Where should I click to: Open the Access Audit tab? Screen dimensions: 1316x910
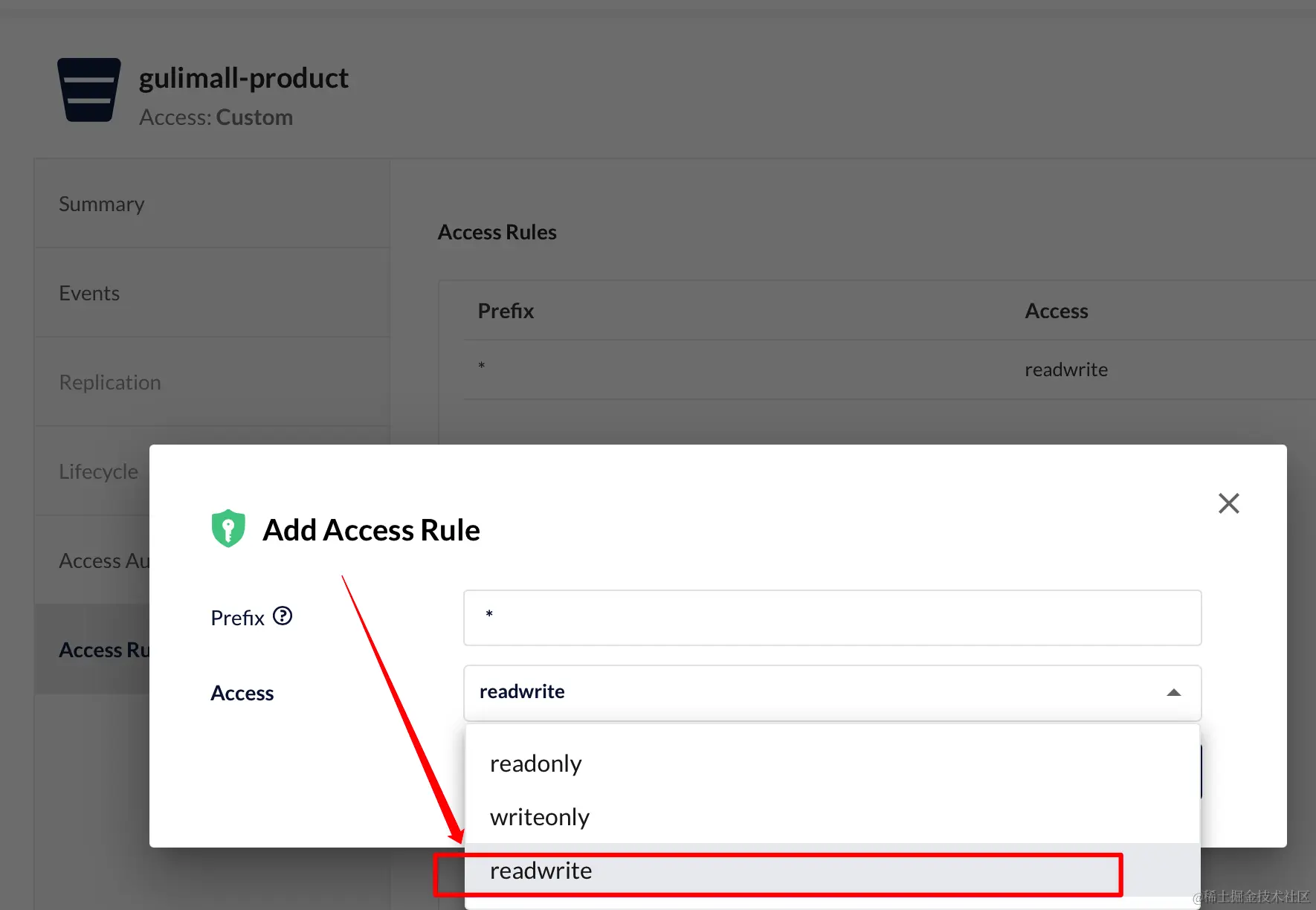coord(104,561)
